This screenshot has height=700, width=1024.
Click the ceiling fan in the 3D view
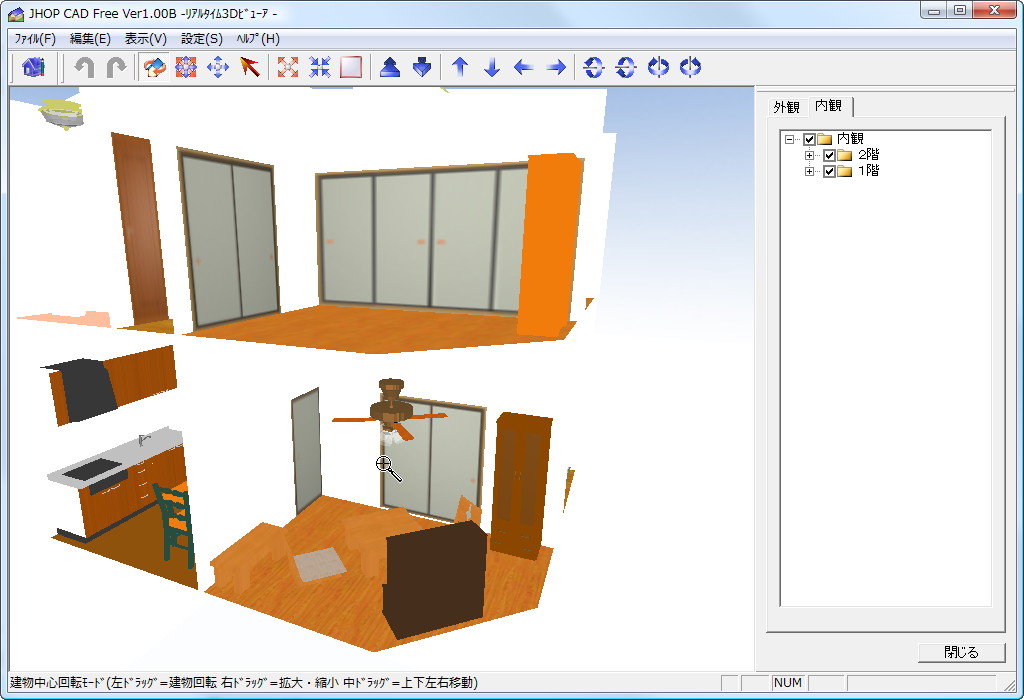[x=390, y=411]
